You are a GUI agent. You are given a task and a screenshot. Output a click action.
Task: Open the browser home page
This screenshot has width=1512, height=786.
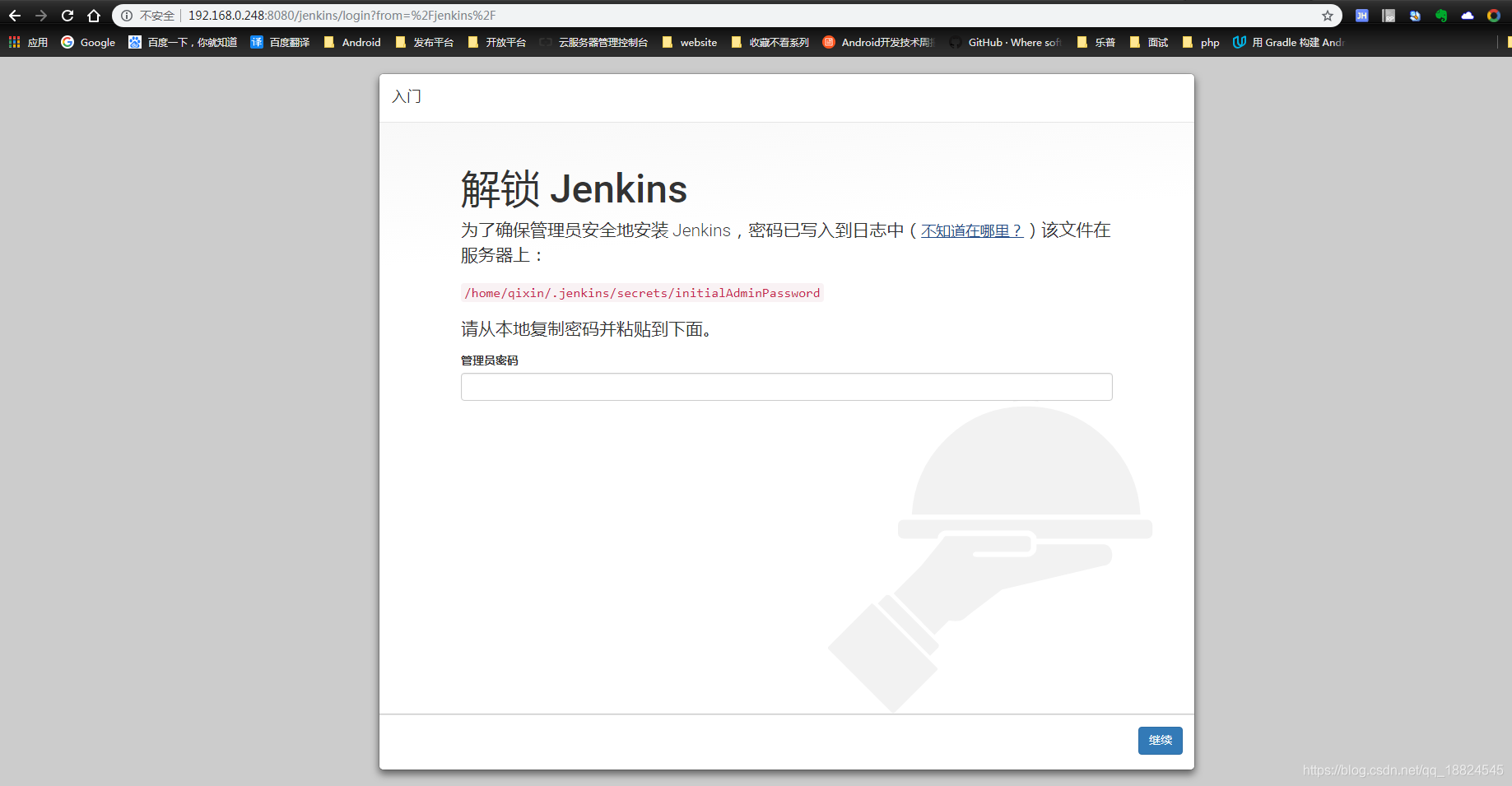coord(94,16)
